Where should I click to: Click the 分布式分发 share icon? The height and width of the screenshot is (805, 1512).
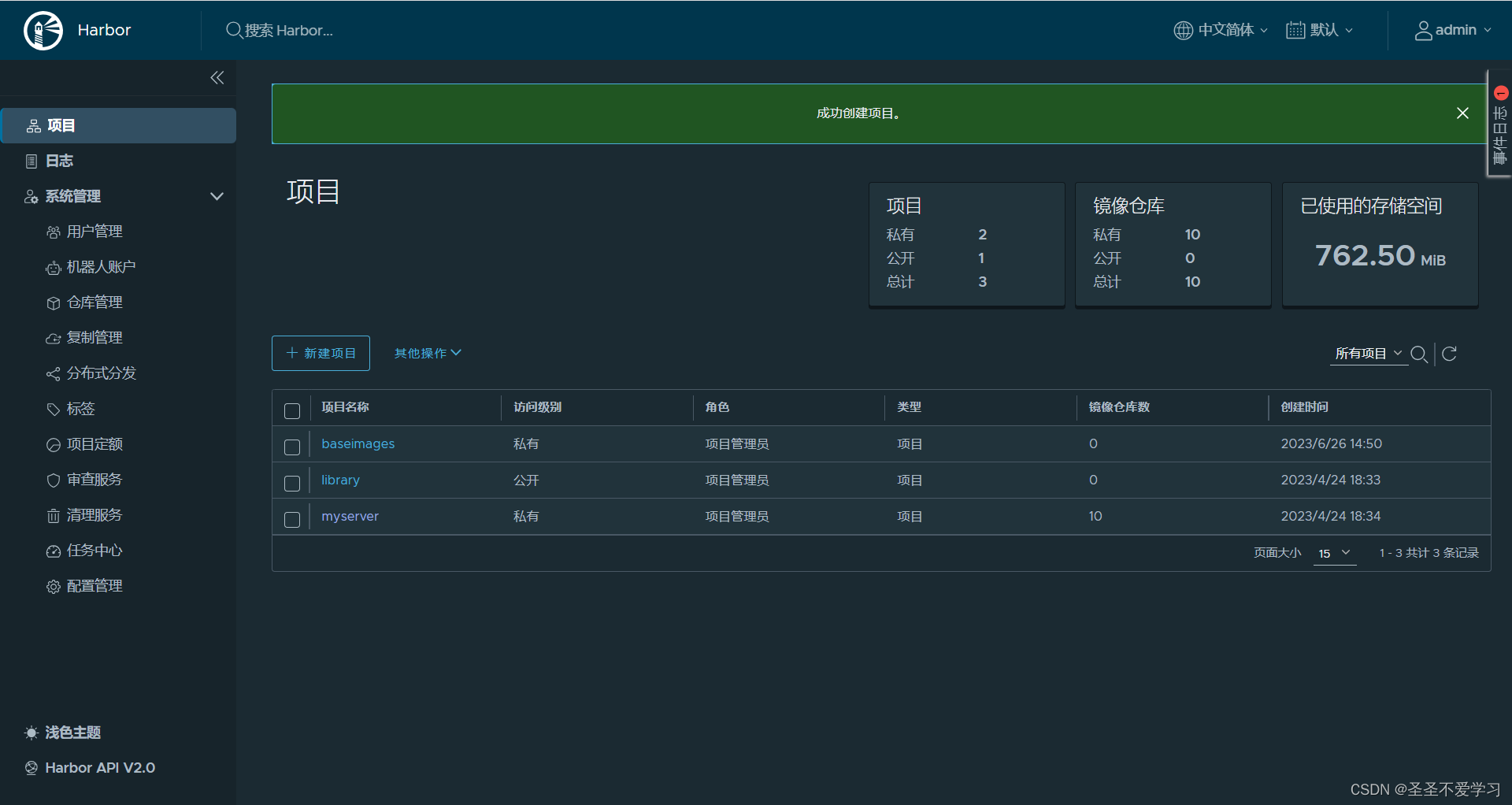coord(53,374)
